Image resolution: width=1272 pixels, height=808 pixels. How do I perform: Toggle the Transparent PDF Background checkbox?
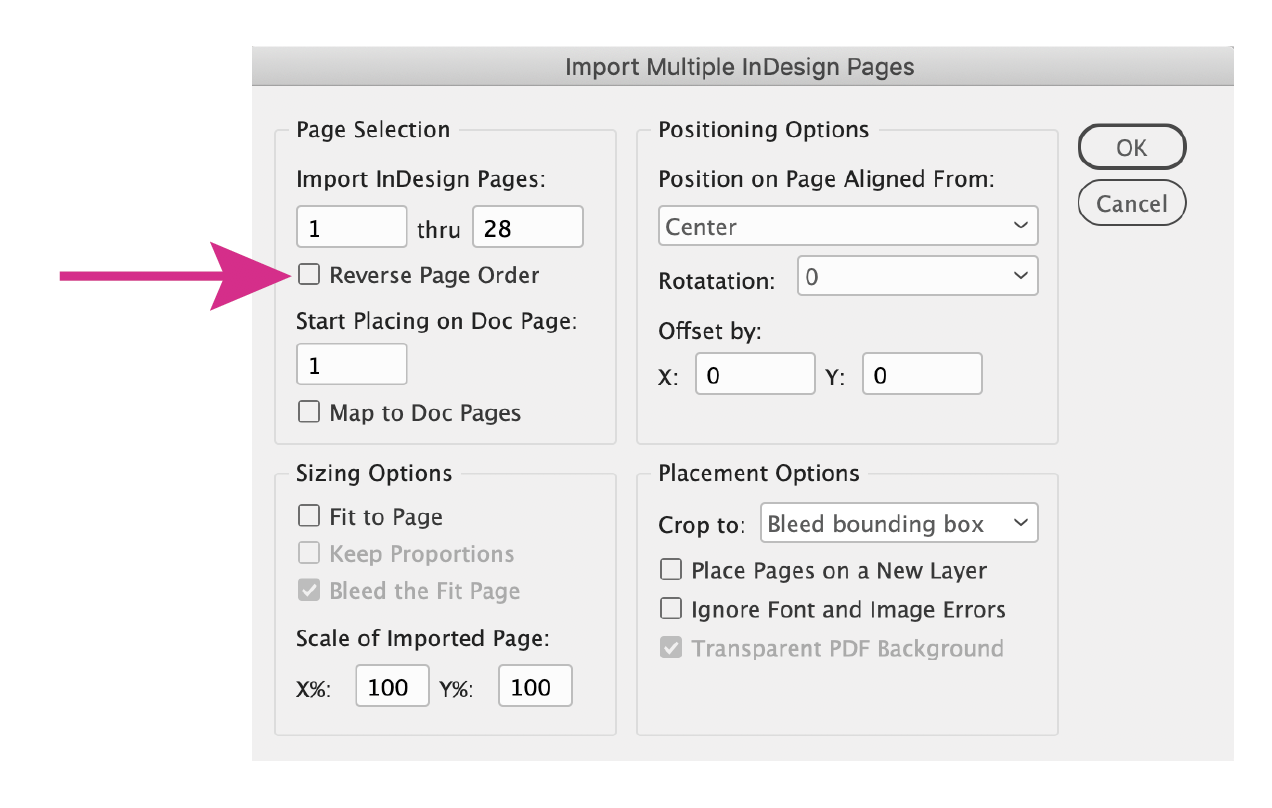(x=672, y=647)
